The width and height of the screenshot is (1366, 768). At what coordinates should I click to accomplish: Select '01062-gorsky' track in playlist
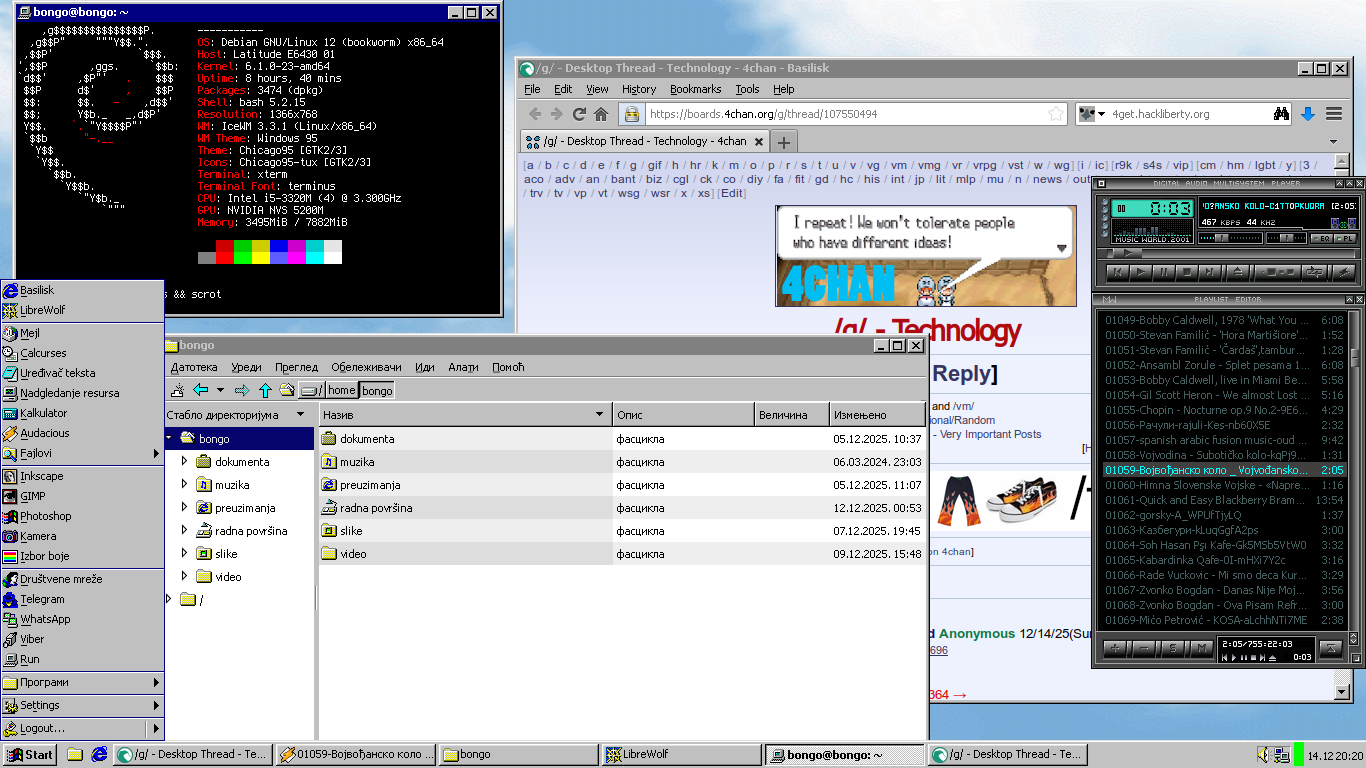click(1225, 515)
